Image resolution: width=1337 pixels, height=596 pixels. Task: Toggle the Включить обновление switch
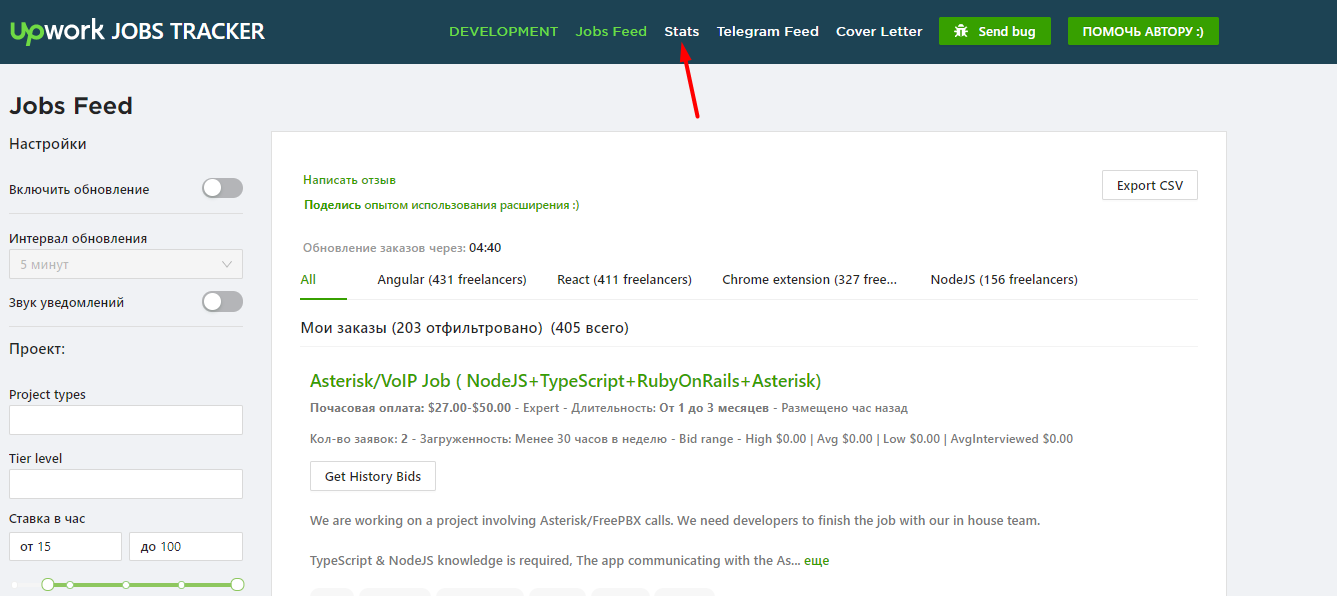tap(222, 188)
